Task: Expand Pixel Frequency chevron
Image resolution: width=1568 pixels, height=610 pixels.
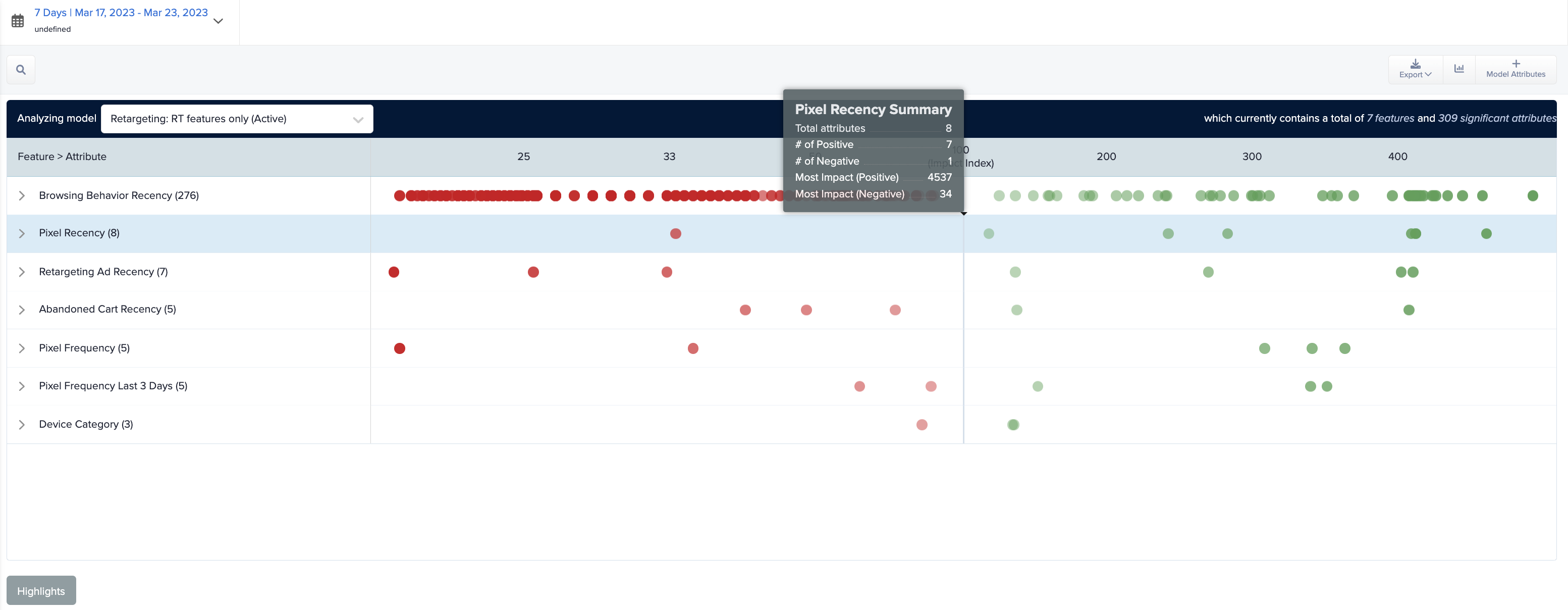Action: point(22,348)
